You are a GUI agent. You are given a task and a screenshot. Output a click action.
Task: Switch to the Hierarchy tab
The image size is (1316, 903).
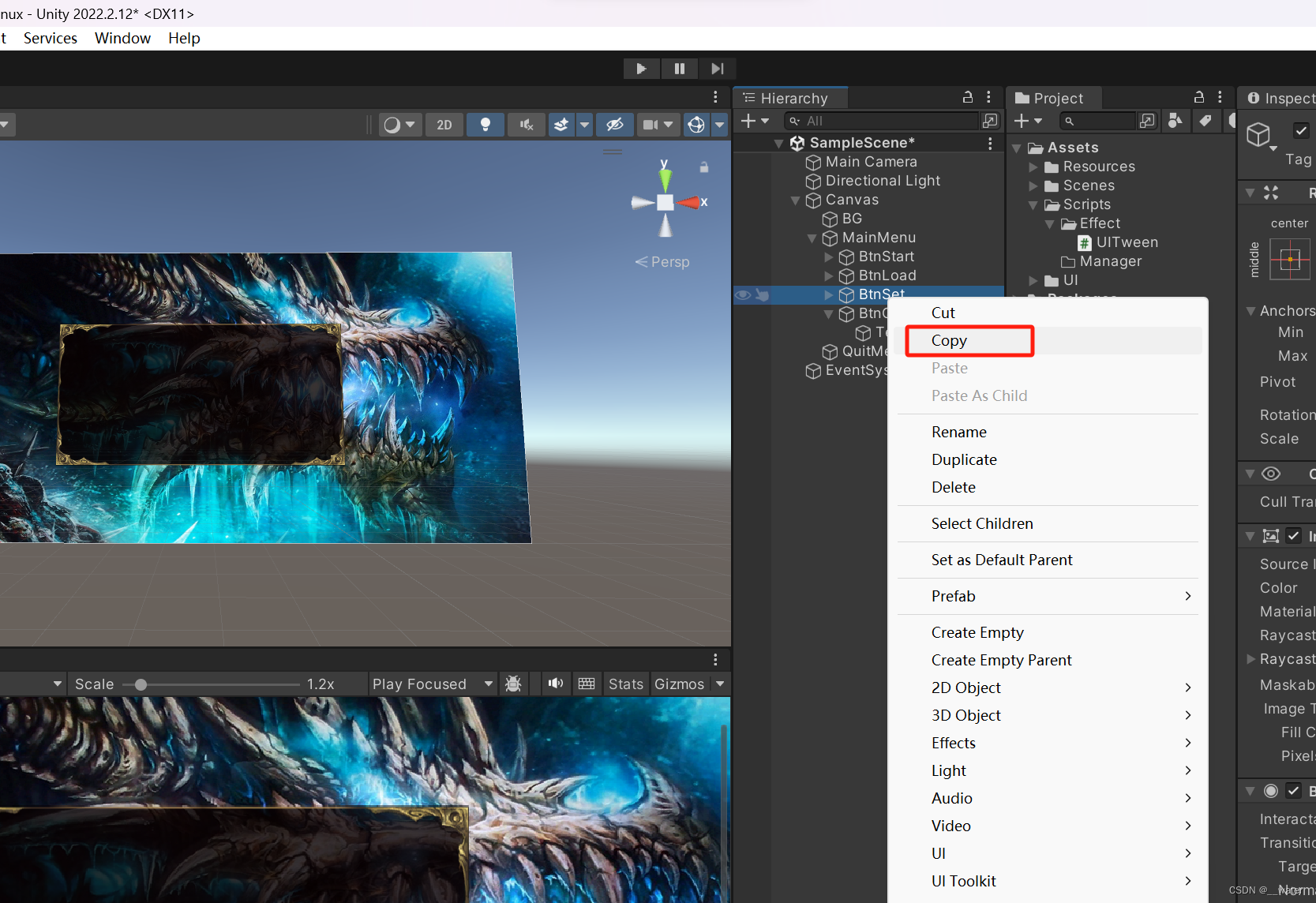coord(792,98)
